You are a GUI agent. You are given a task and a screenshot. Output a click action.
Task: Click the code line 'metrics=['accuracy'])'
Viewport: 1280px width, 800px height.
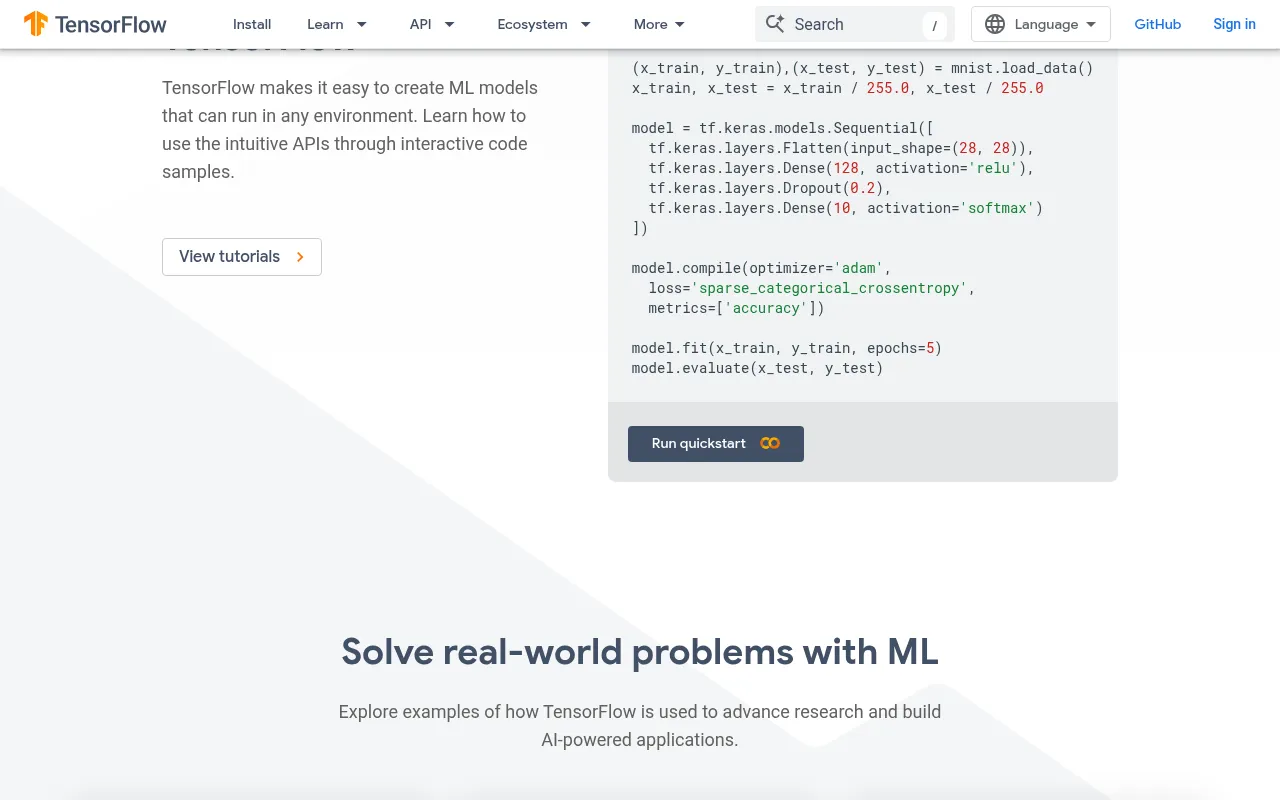(736, 308)
